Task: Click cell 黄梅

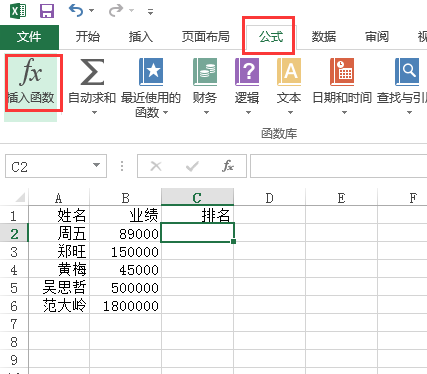Action: [59, 269]
